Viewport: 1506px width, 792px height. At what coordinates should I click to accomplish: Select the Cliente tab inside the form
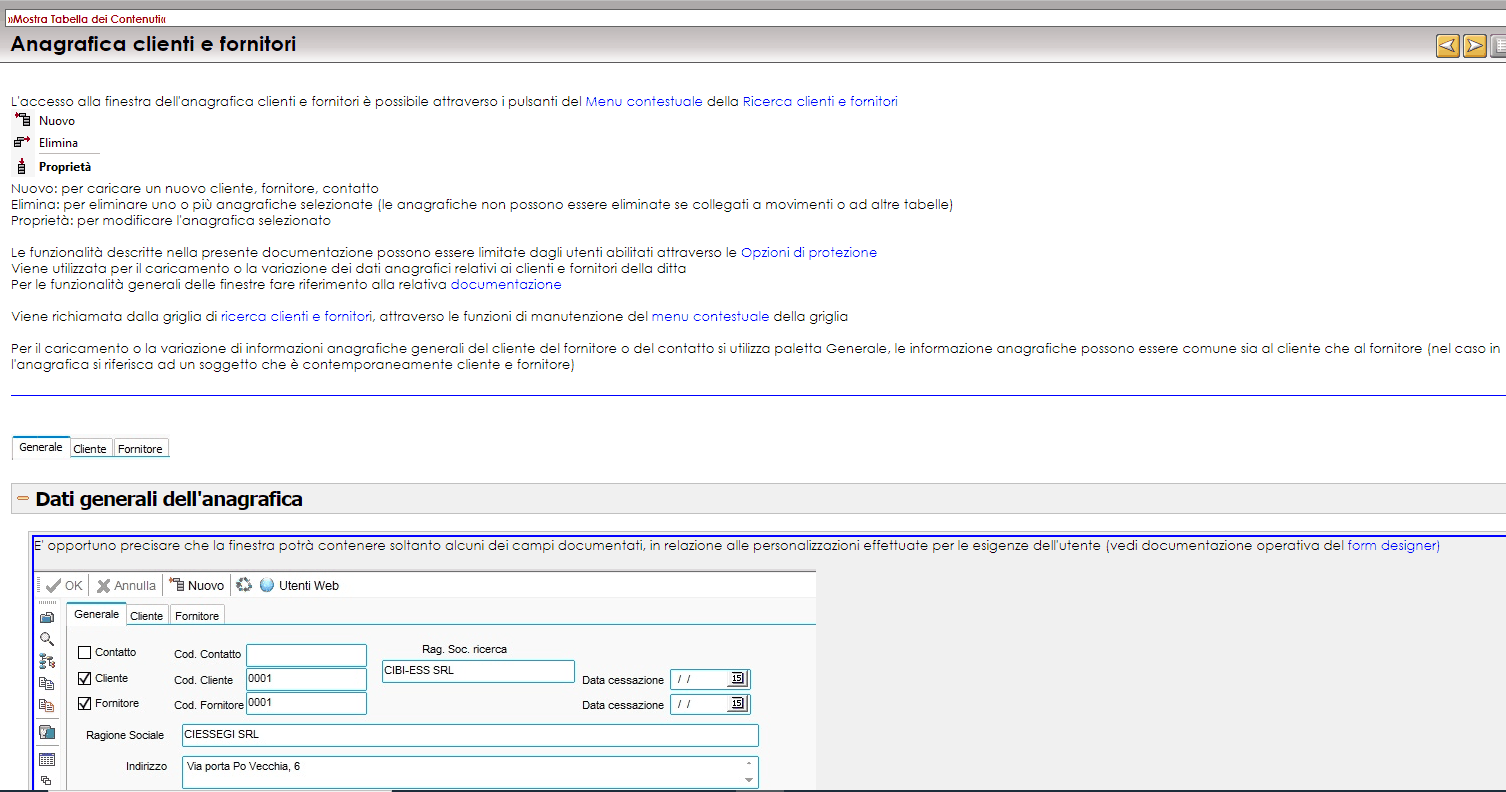[147, 615]
